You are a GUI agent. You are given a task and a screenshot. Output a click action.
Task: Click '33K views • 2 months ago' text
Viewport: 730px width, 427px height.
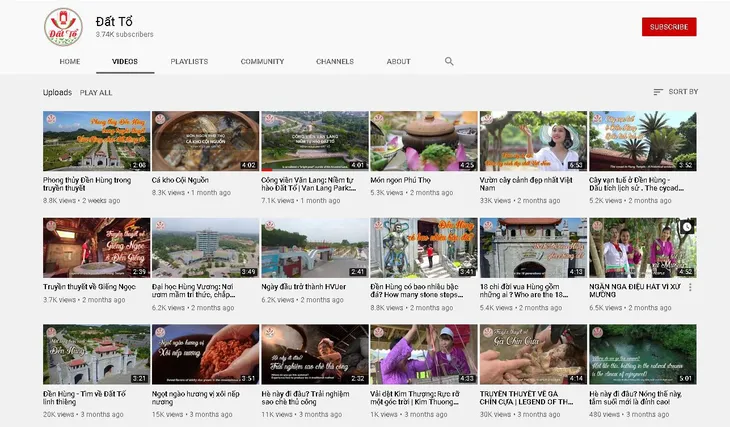(x=520, y=201)
